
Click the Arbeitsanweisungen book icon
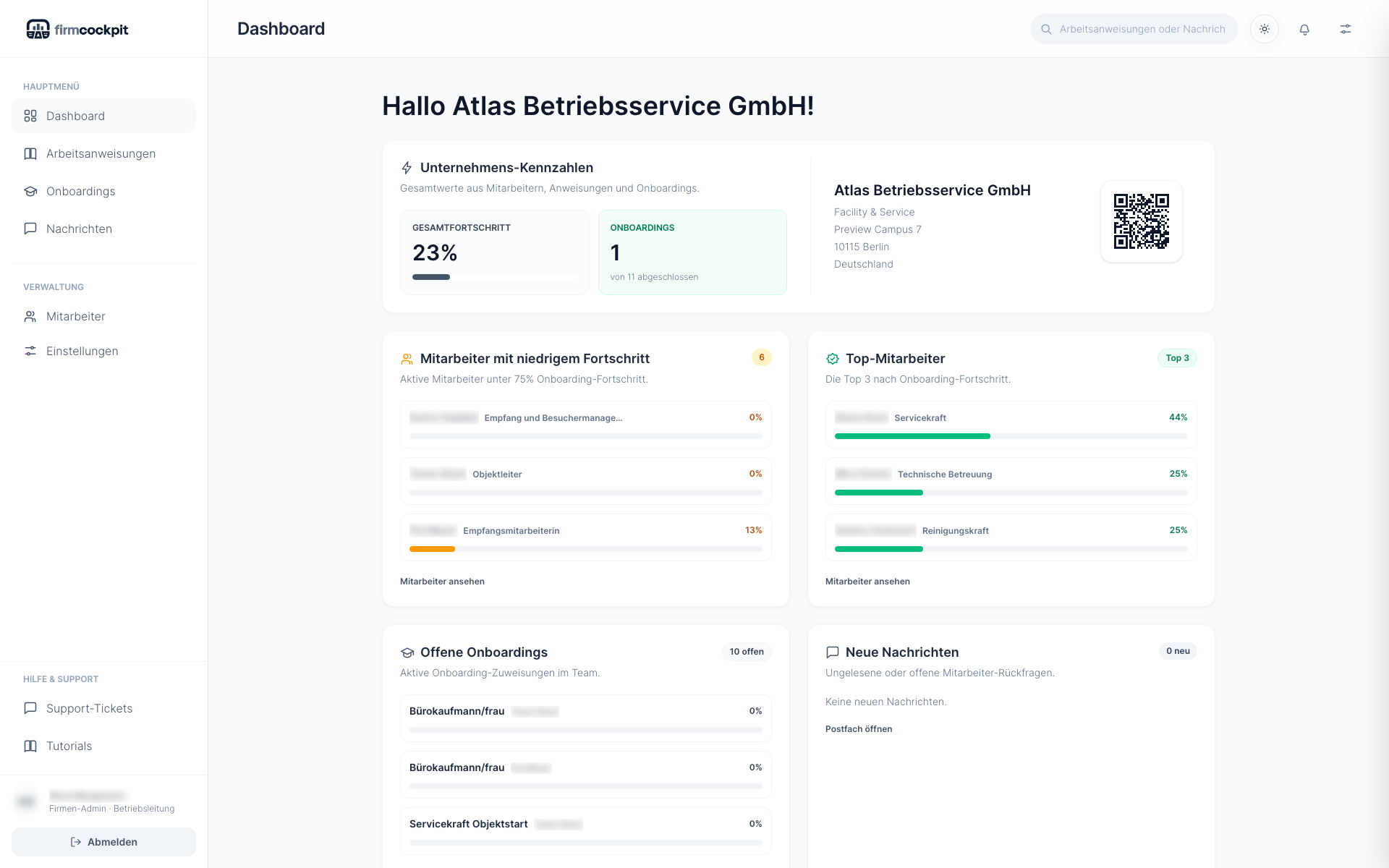coord(30,153)
